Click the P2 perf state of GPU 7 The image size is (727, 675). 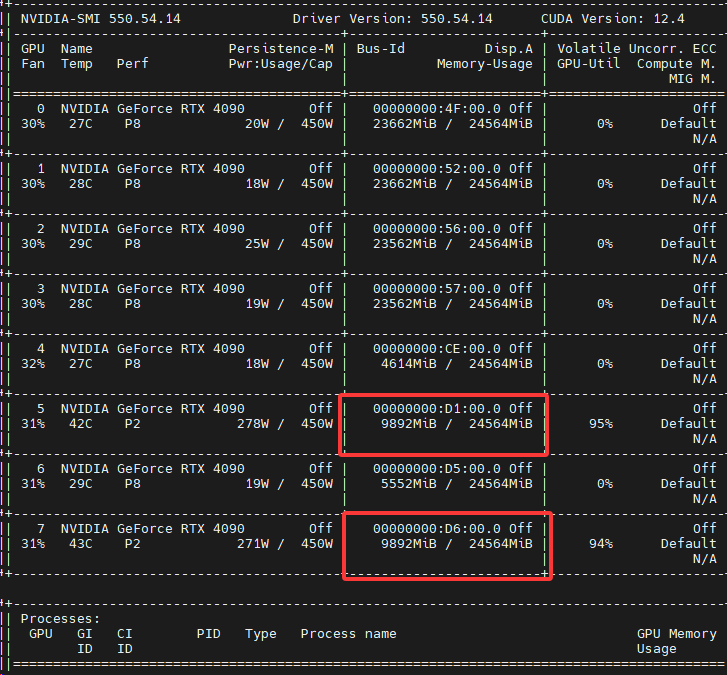pos(133,544)
